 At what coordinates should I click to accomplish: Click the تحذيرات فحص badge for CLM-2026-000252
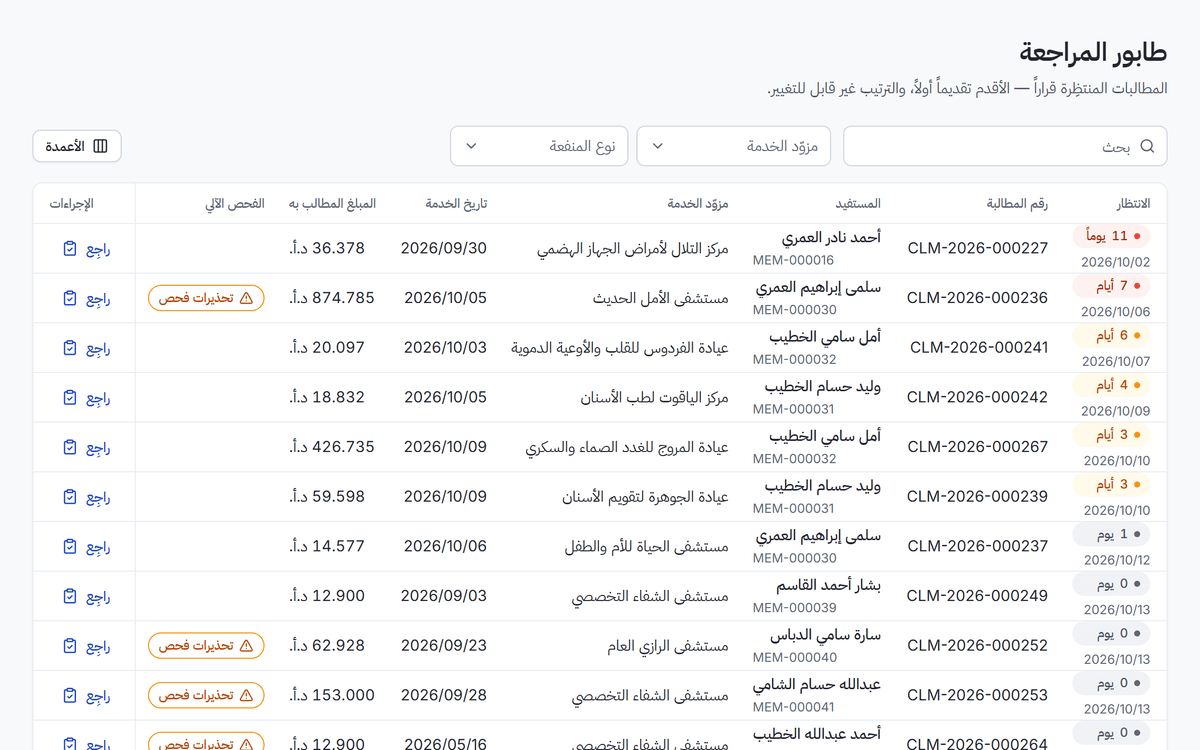coord(207,646)
